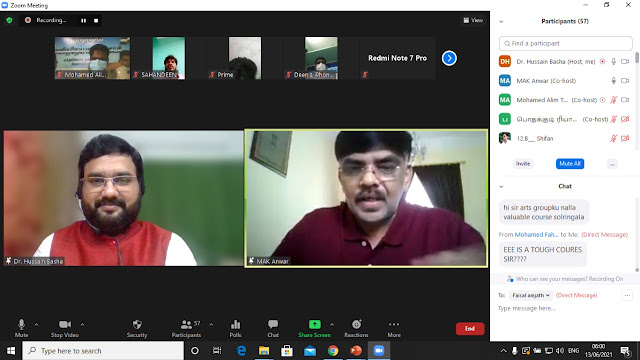Select the Redmi Note 7 Pro tile

[x=397, y=58]
